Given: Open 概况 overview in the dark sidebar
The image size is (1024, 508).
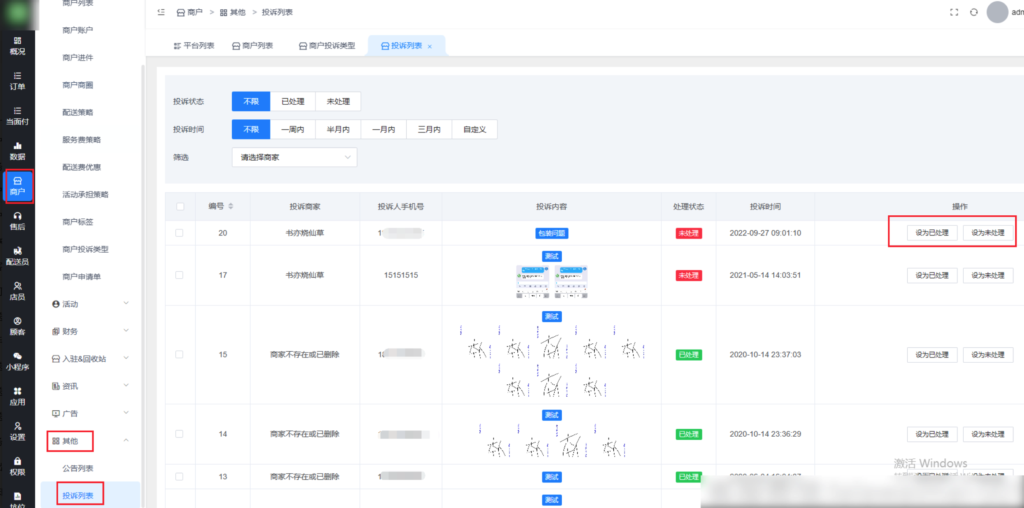Looking at the screenshot, I should (17, 44).
